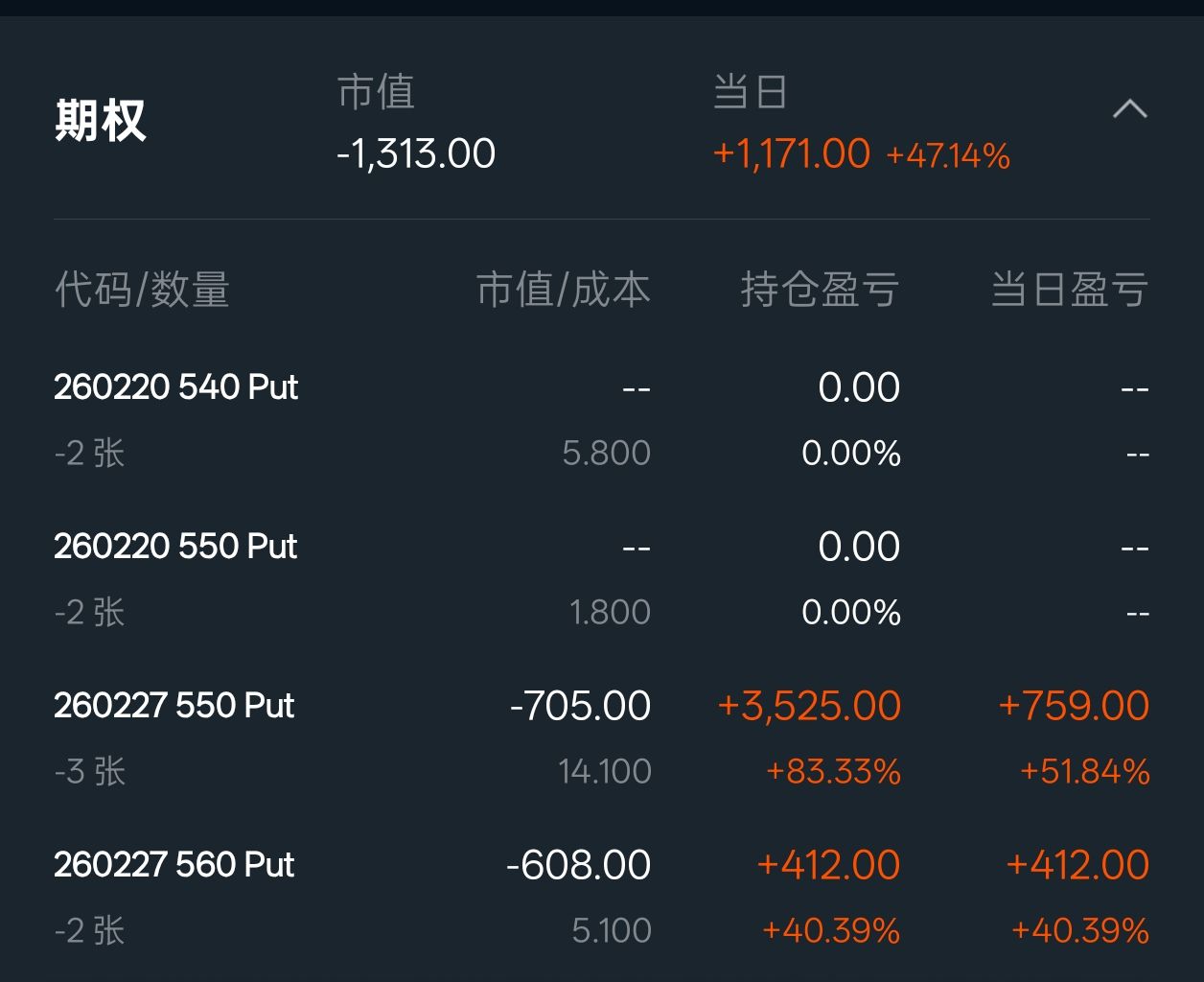Open the 260220 540 Put position

[176, 387]
